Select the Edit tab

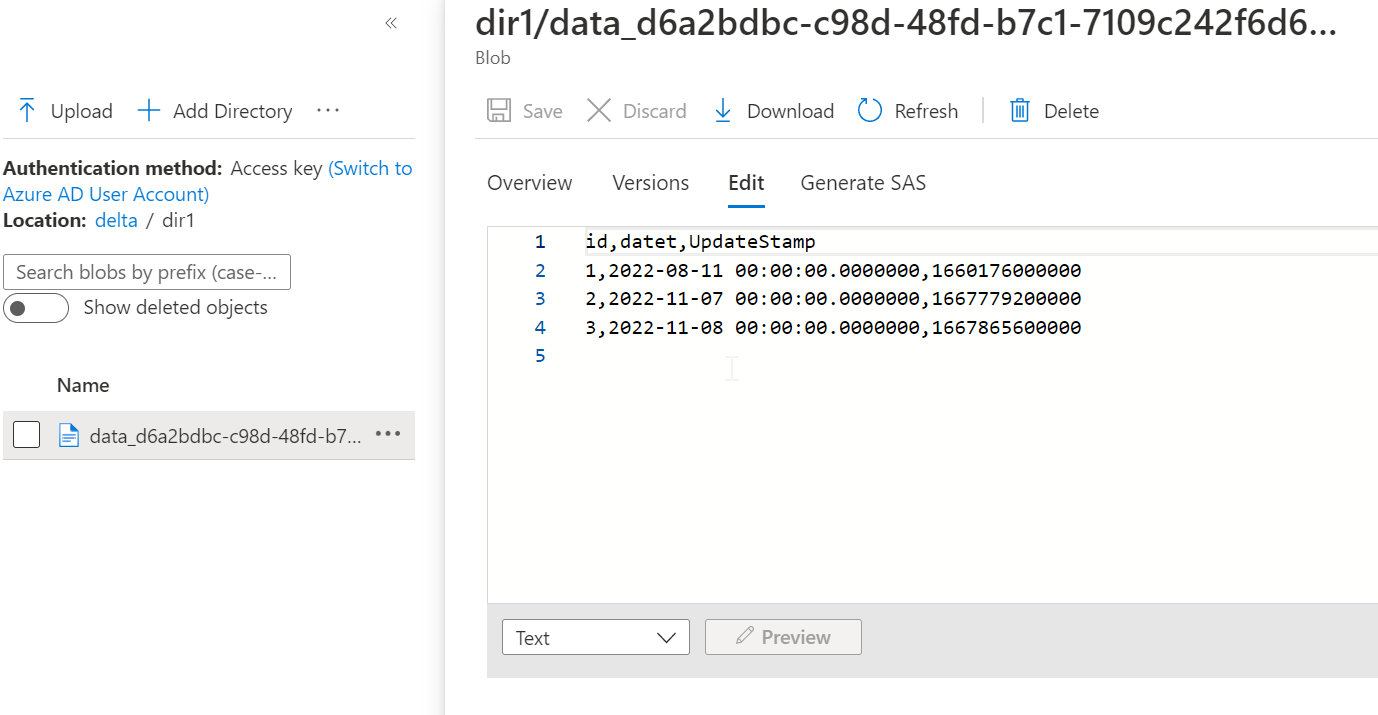(746, 183)
